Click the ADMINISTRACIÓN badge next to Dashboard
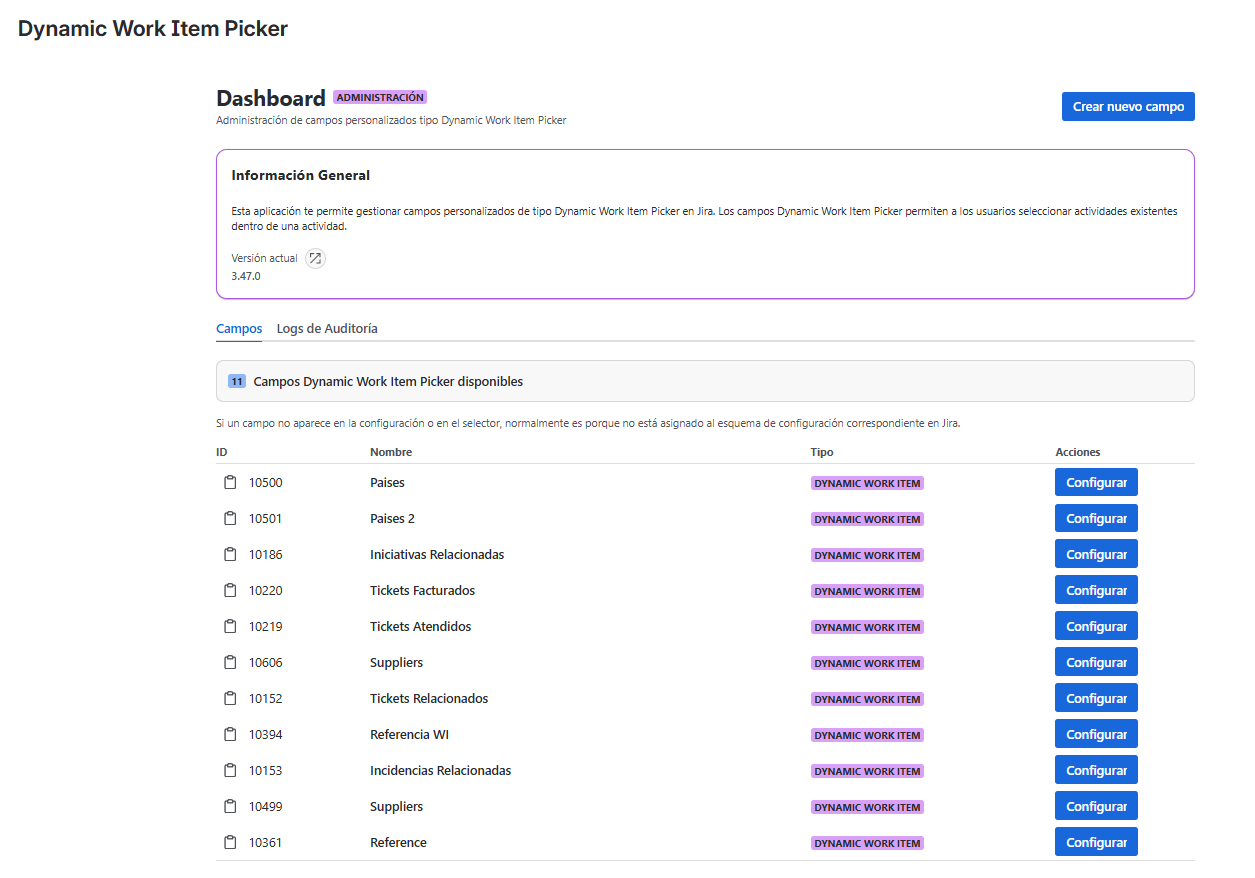1255x878 pixels. coord(380,98)
